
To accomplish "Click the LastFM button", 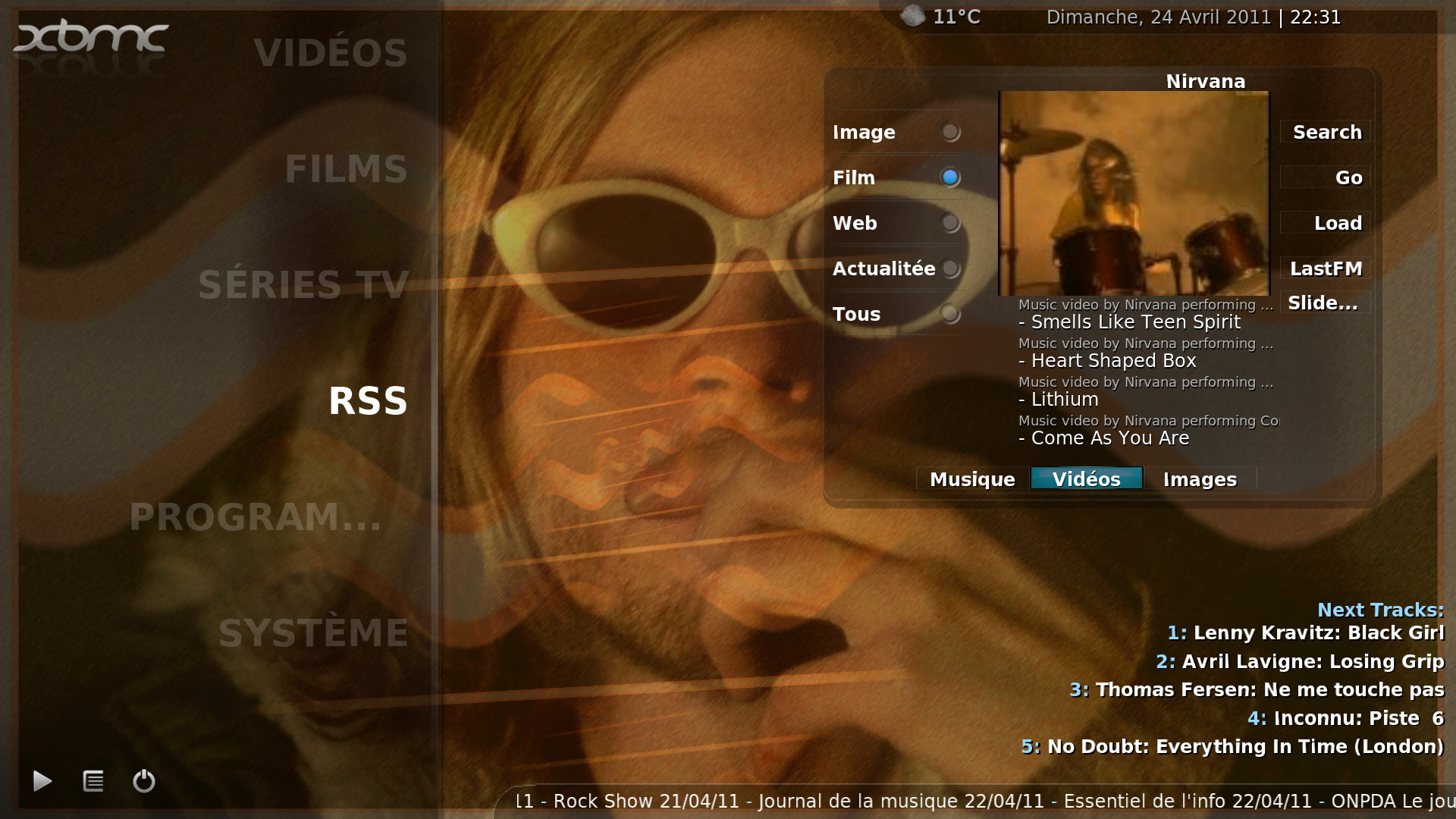I will click(1326, 268).
